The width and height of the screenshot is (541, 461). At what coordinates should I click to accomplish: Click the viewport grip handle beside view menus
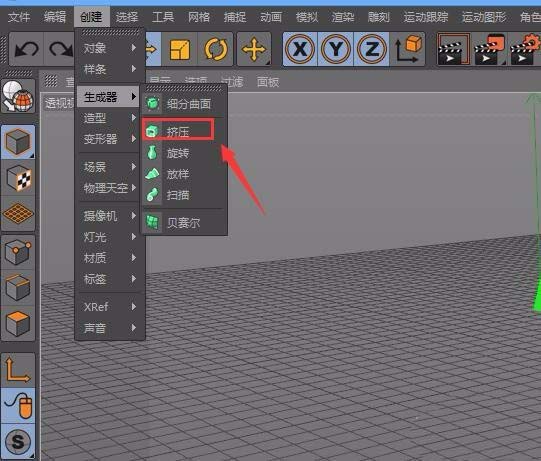pos(51,81)
